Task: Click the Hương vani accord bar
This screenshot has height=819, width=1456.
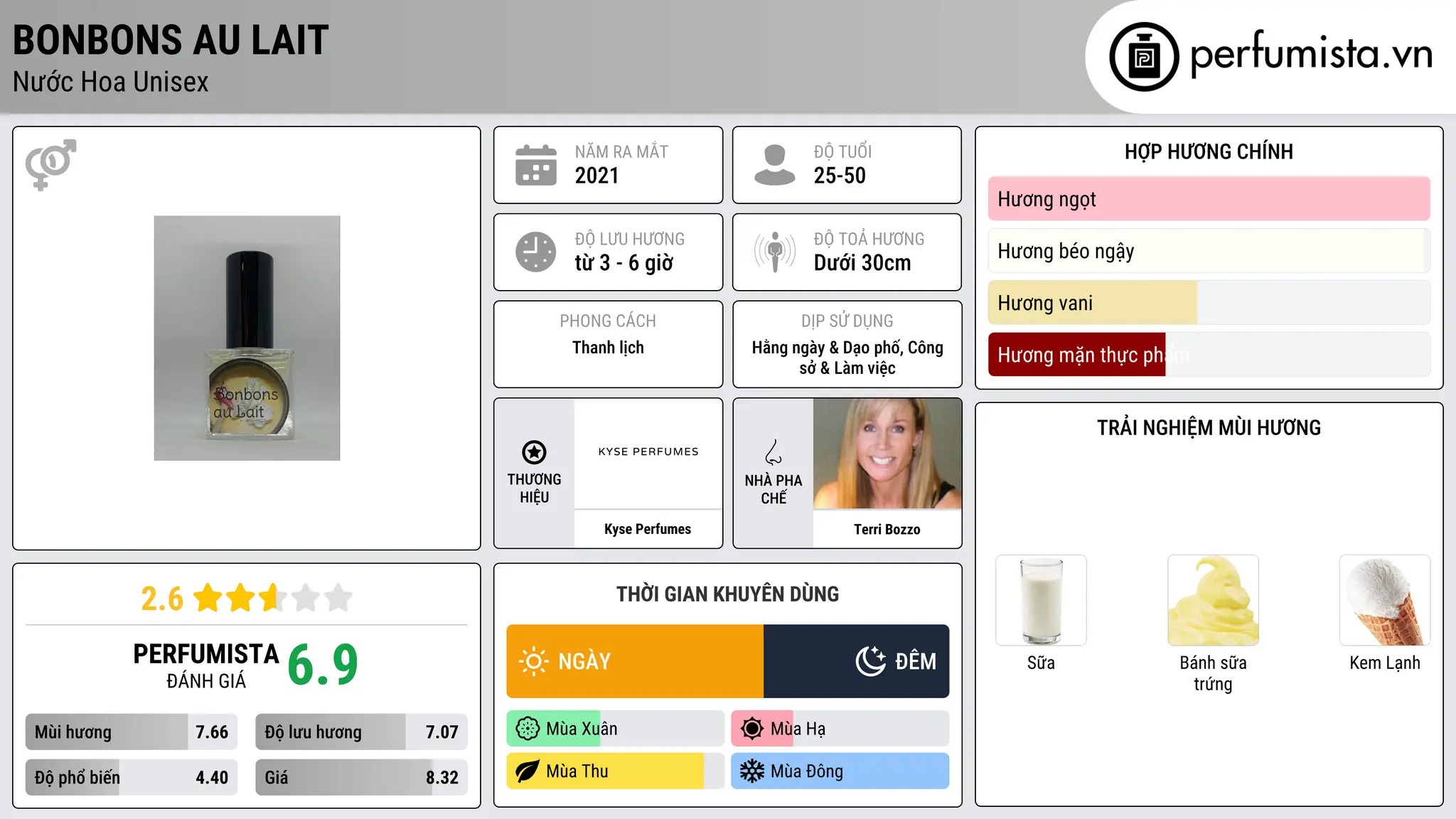Action: 1209,303
